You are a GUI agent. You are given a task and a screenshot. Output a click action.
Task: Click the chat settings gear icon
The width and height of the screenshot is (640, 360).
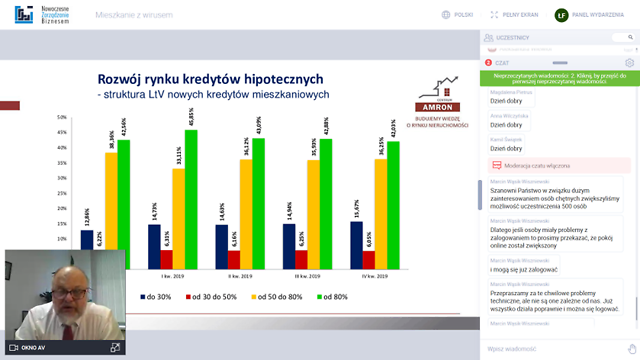tap(629, 63)
